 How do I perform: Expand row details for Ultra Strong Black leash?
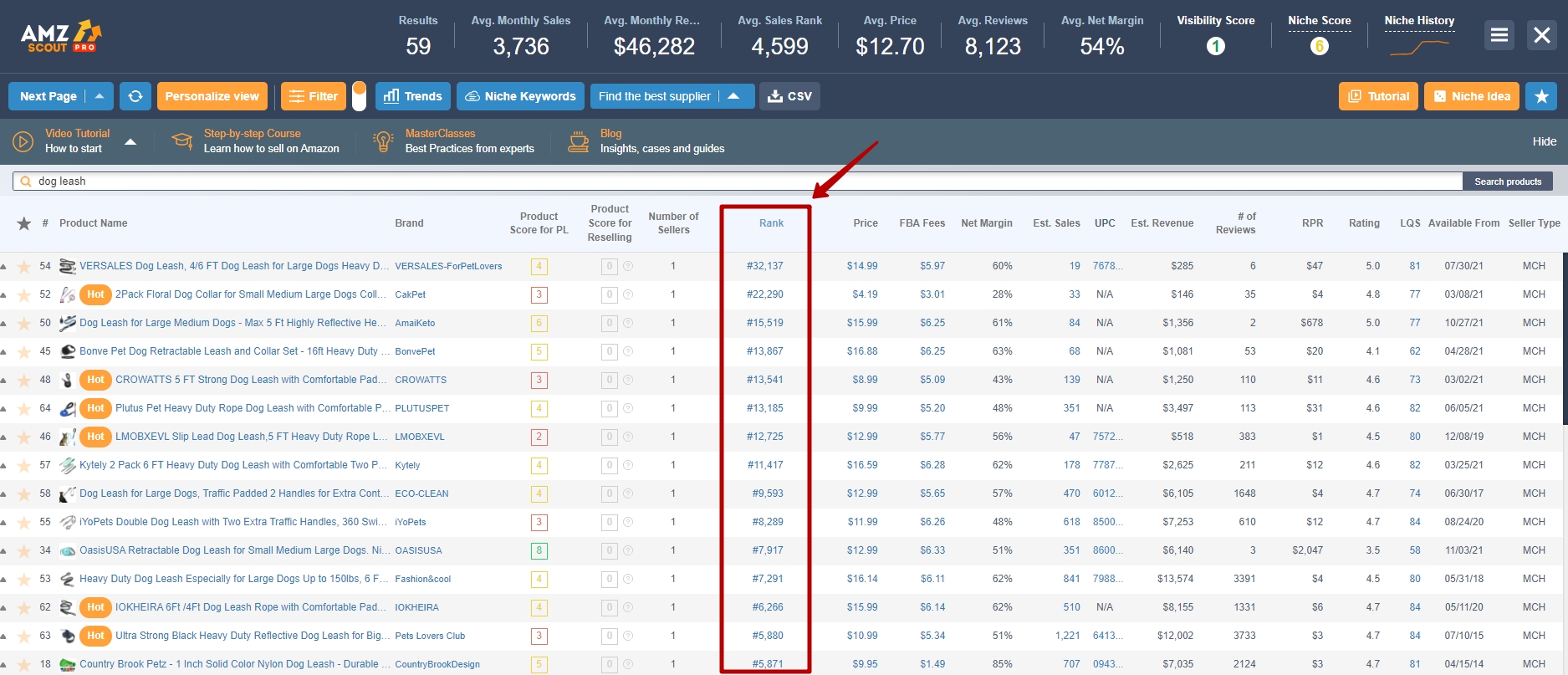[4, 637]
